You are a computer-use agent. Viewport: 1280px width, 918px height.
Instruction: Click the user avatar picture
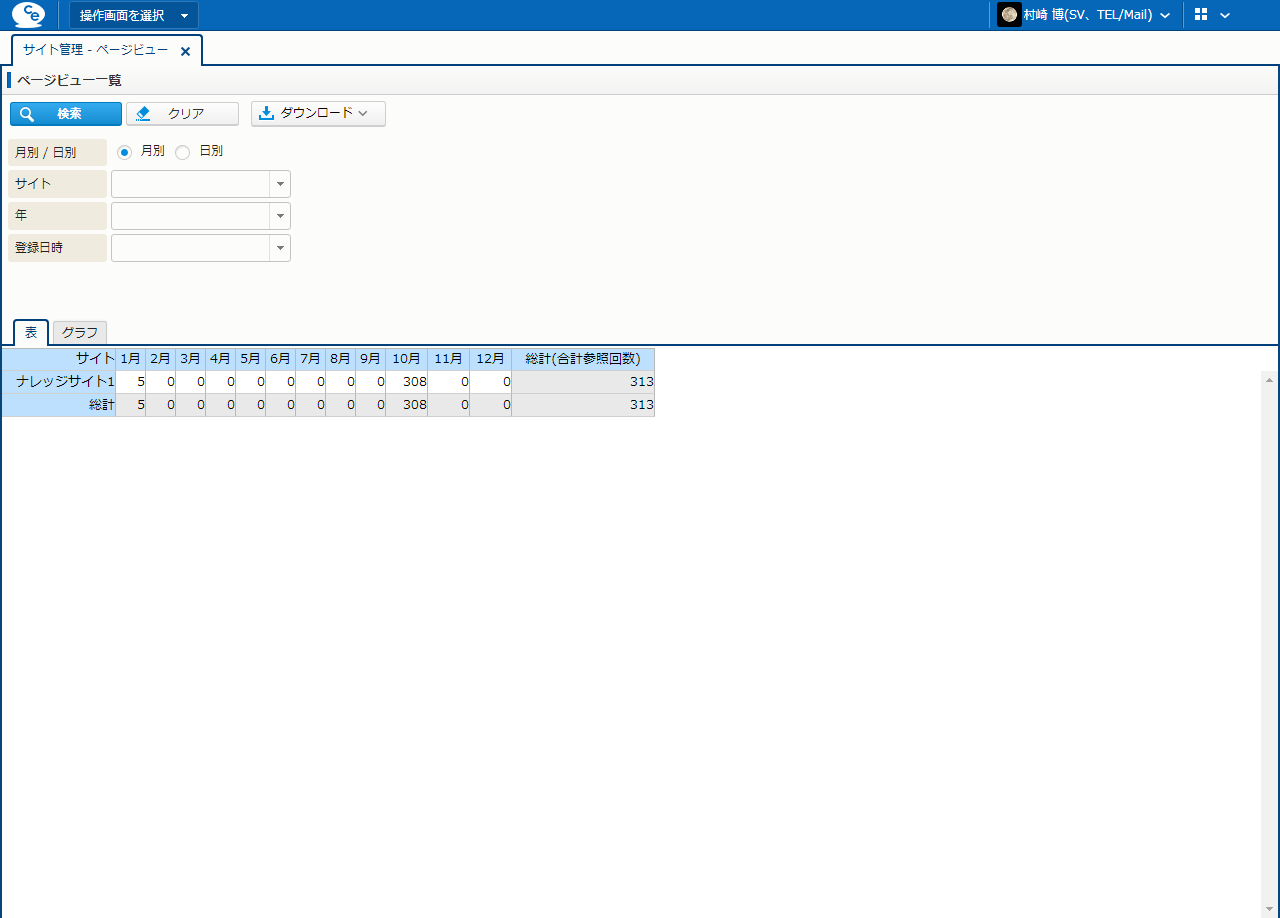[x=1009, y=15]
